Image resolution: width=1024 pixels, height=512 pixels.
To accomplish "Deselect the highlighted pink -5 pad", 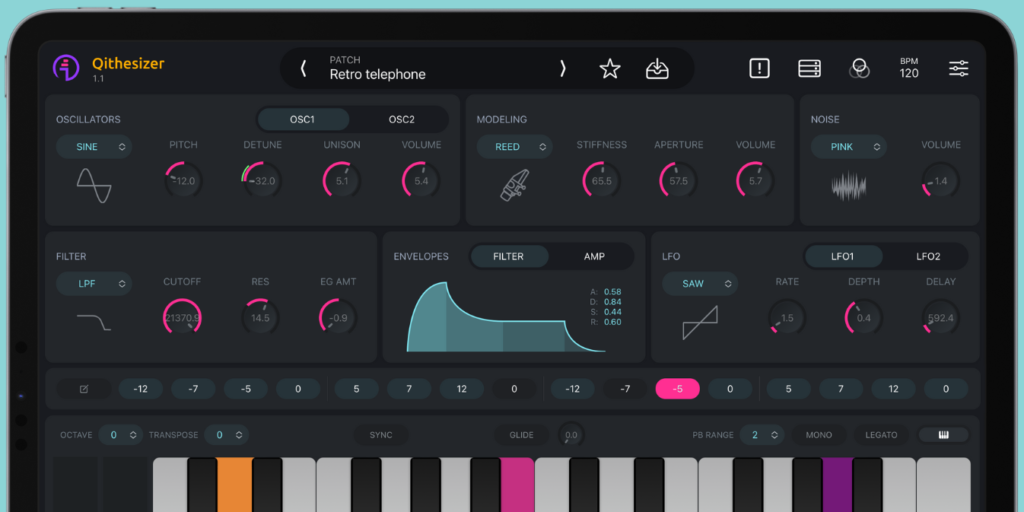I will (x=678, y=389).
